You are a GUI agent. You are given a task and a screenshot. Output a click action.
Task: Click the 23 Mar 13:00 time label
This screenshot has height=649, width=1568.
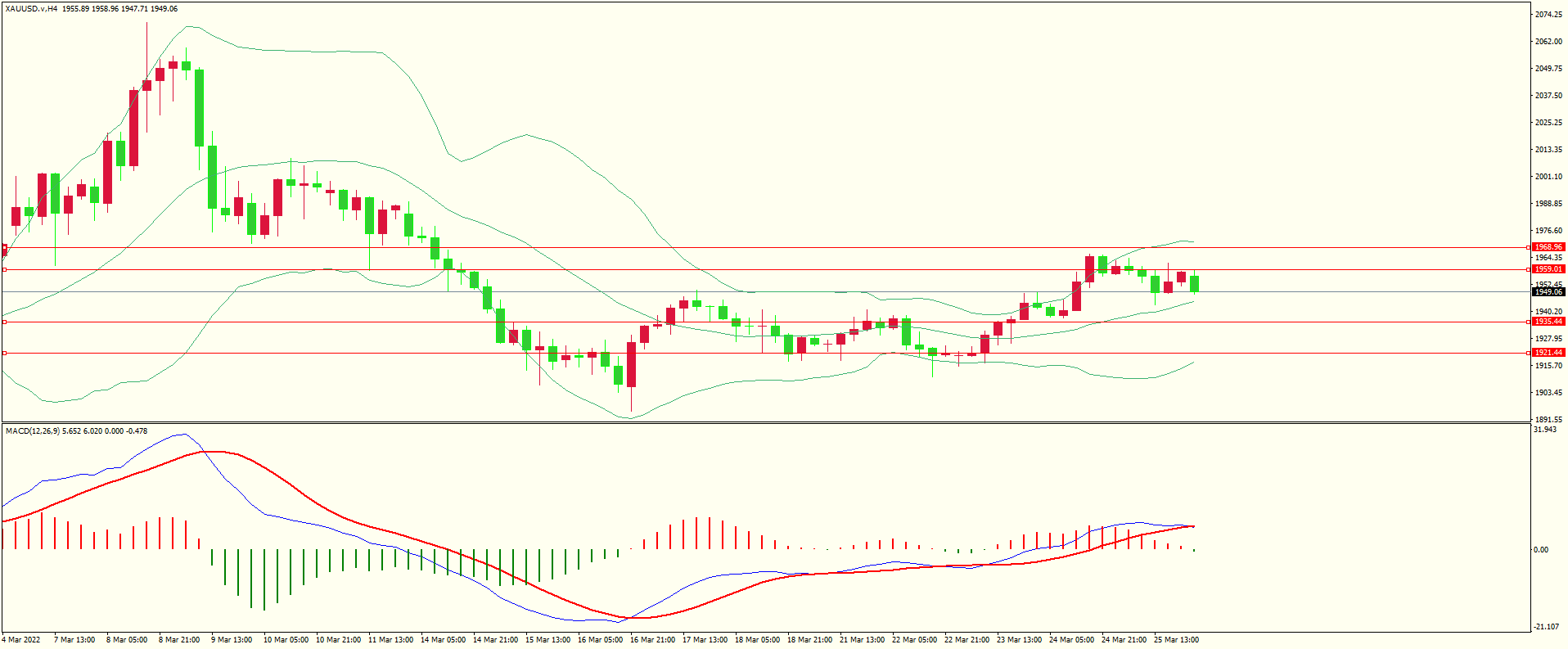1019,640
